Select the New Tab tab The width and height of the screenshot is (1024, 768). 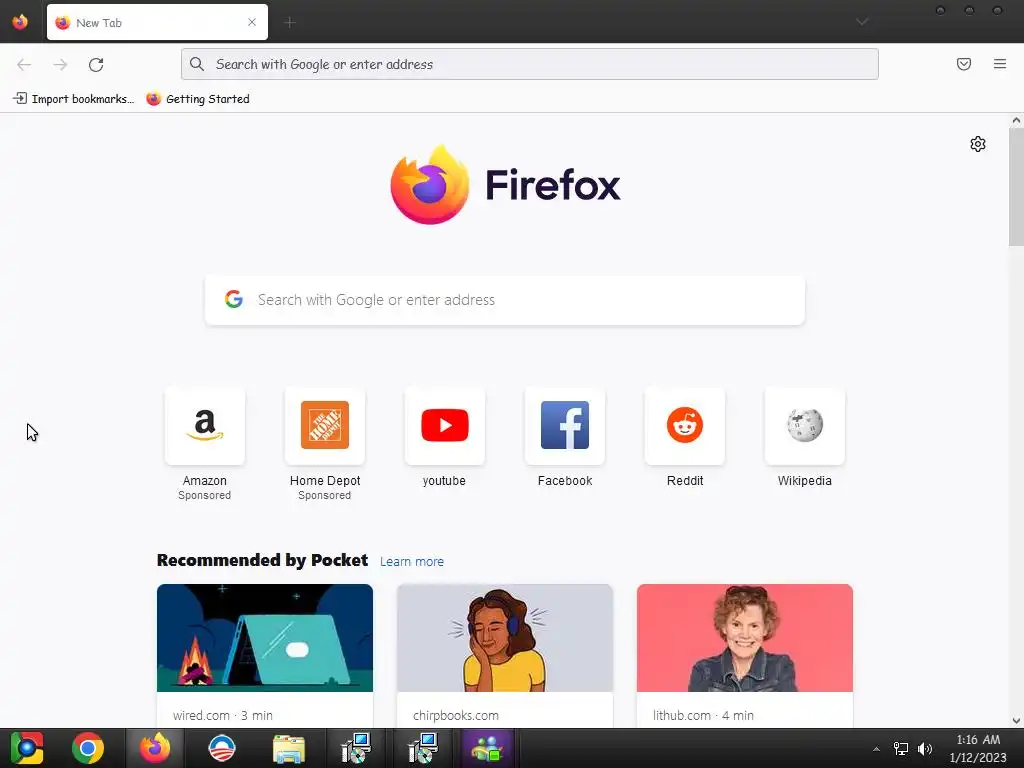click(x=157, y=22)
